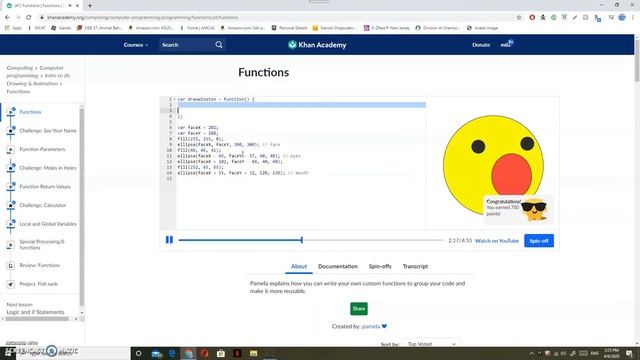Click the browser address bar URL
Image resolution: width=640 pixels, height=360 pixels.
(142, 18)
